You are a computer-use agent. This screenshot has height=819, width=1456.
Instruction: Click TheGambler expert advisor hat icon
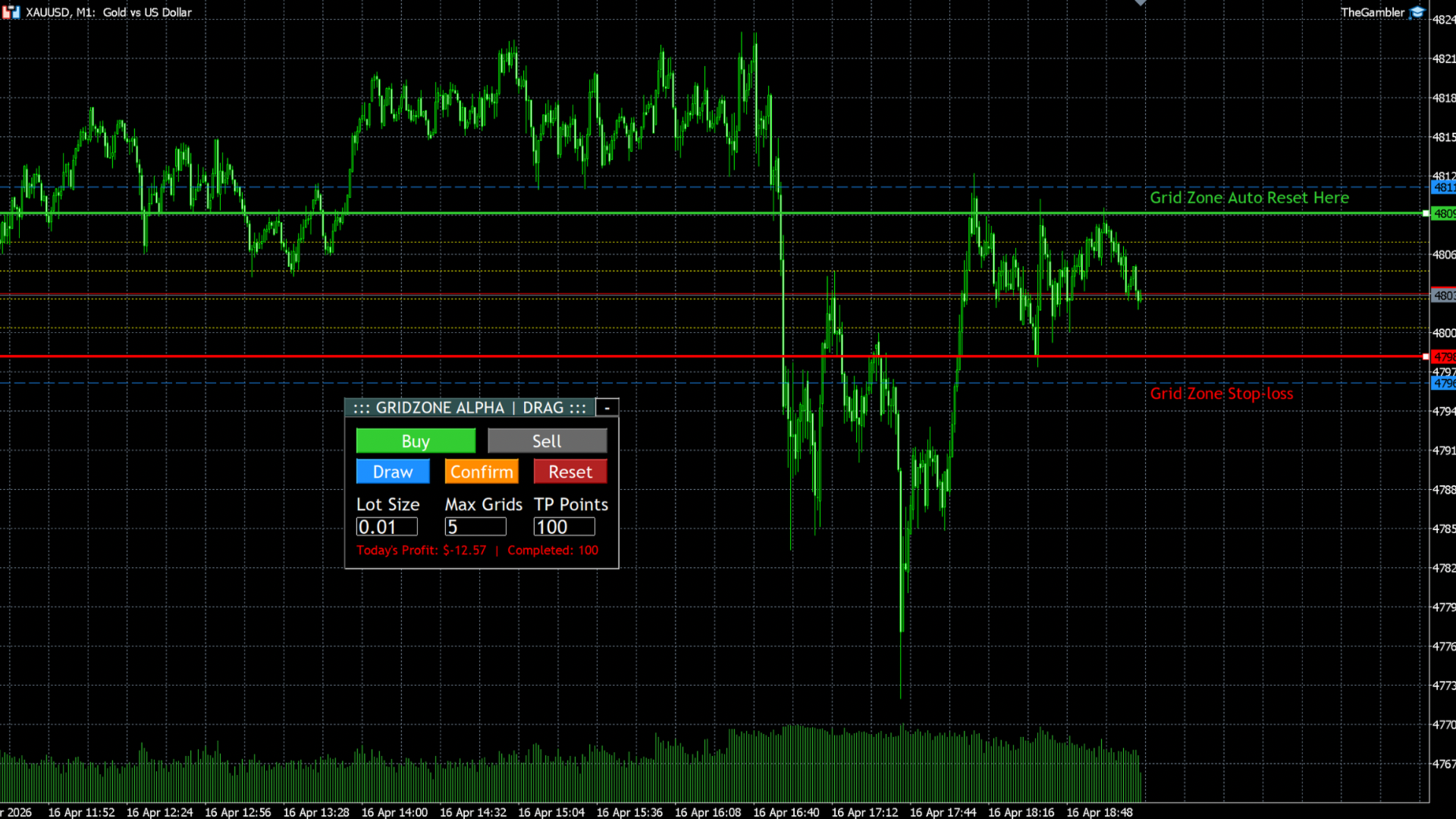[x=1417, y=12]
